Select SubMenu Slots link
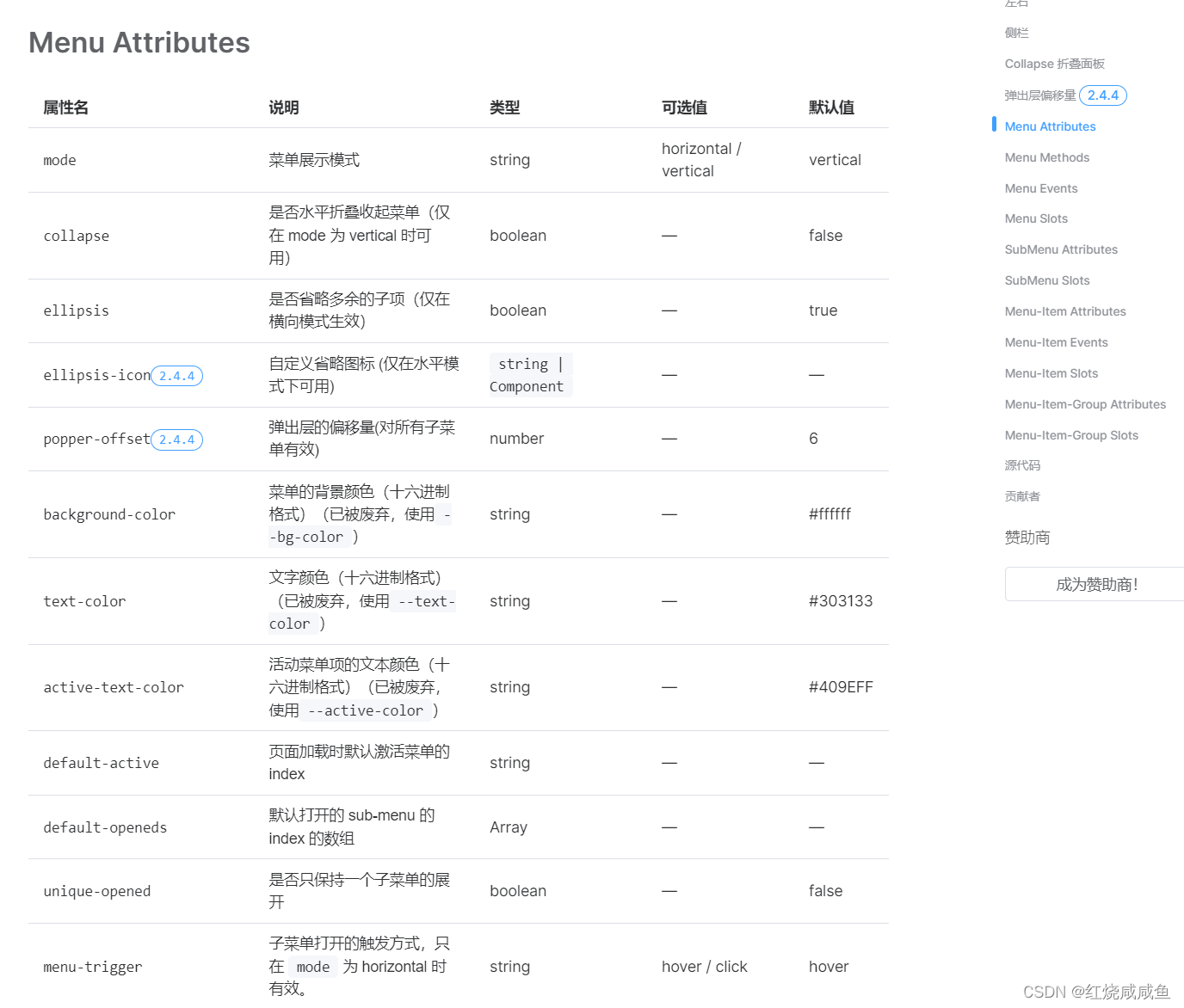Screen dimensions: 1184x1008 click(1047, 280)
